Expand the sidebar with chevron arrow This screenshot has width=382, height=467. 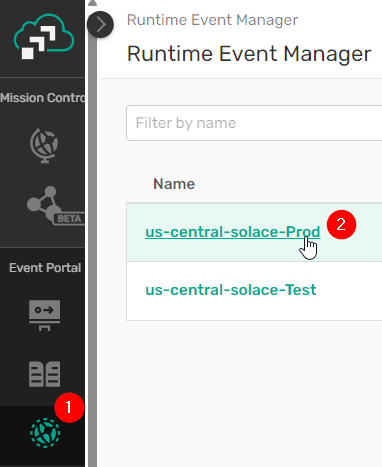[100, 24]
